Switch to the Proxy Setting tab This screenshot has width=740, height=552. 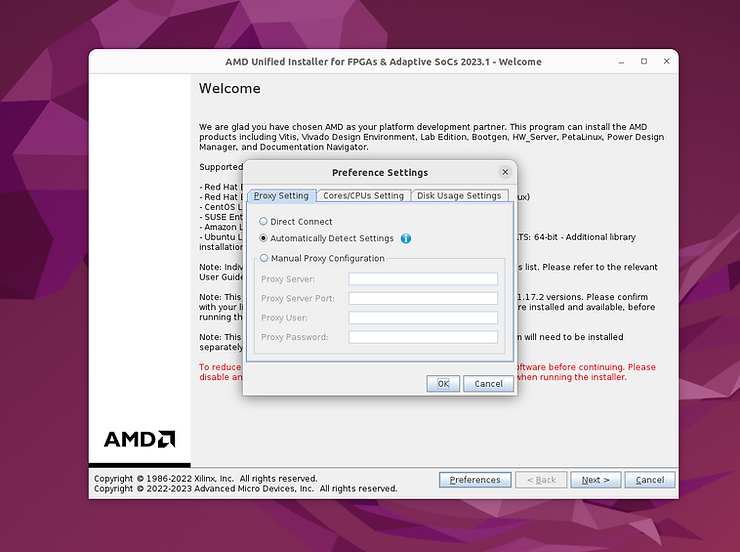(x=281, y=195)
